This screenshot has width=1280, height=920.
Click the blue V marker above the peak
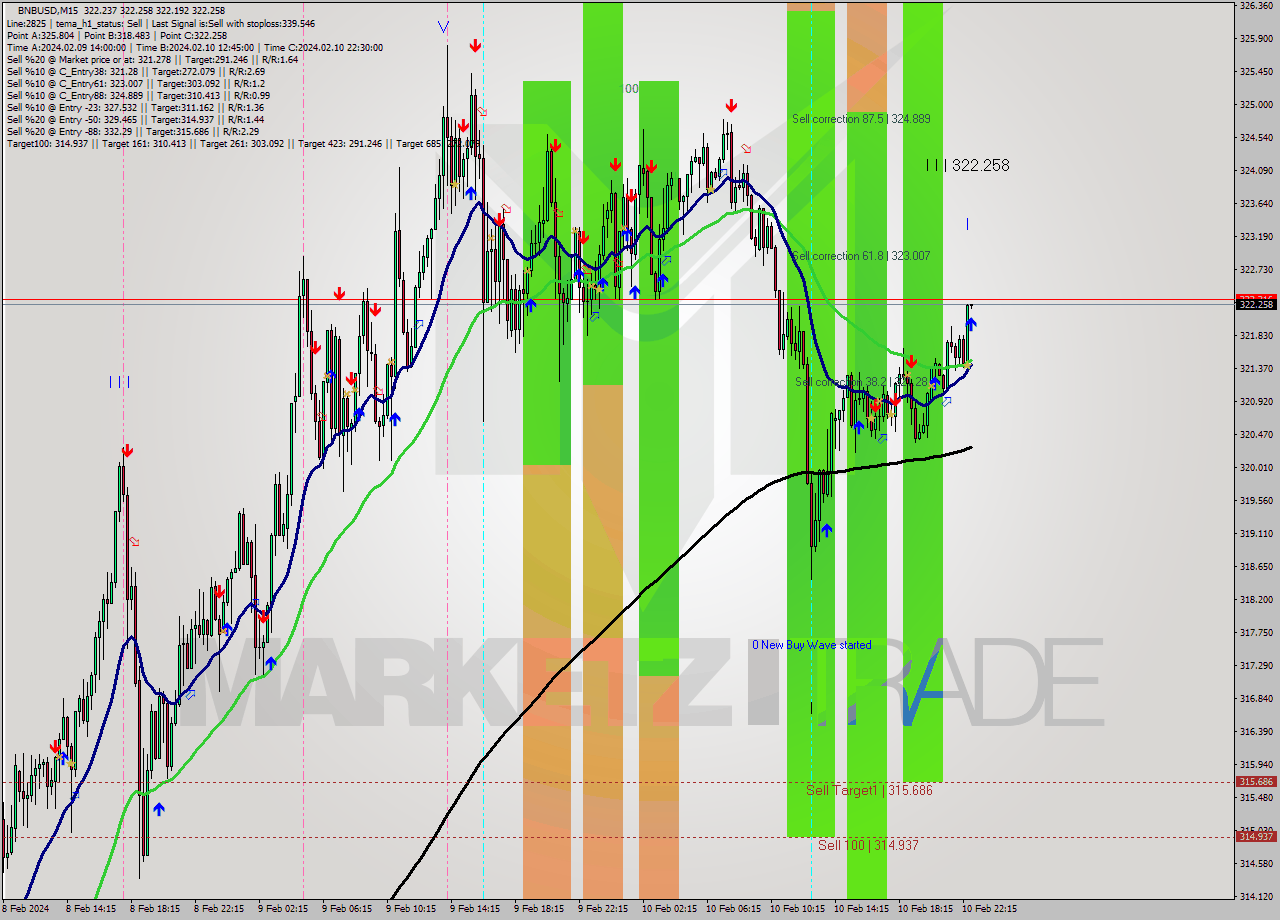(x=443, y=27)
